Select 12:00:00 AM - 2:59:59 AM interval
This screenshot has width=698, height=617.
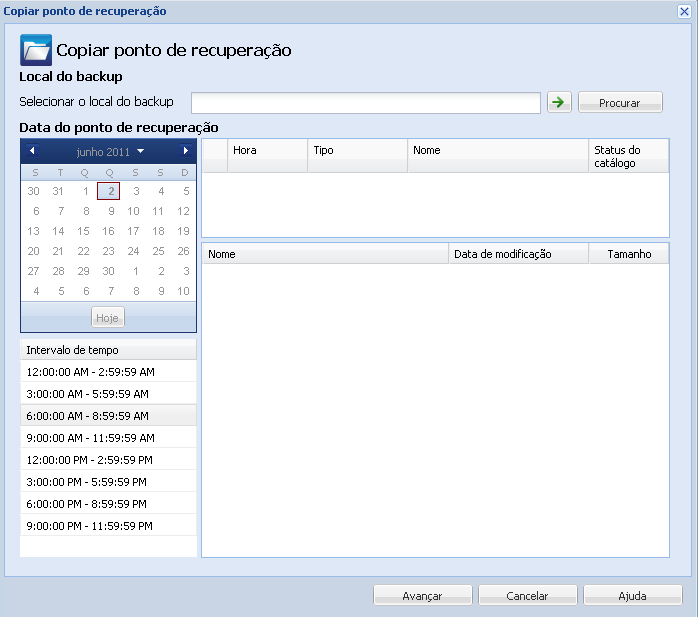(108, 372)
